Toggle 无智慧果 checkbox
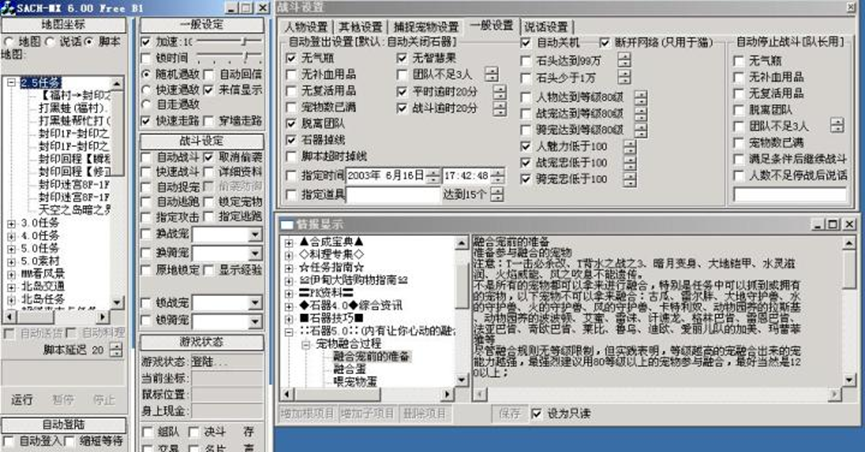 pyautogui.click(x=402, y=58)
